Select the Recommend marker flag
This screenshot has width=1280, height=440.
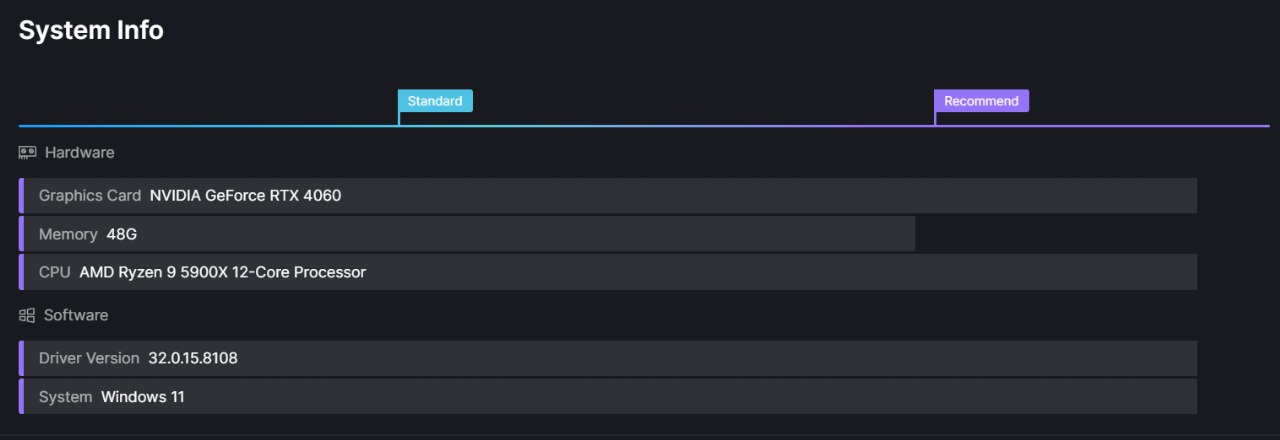coord(981,101)
